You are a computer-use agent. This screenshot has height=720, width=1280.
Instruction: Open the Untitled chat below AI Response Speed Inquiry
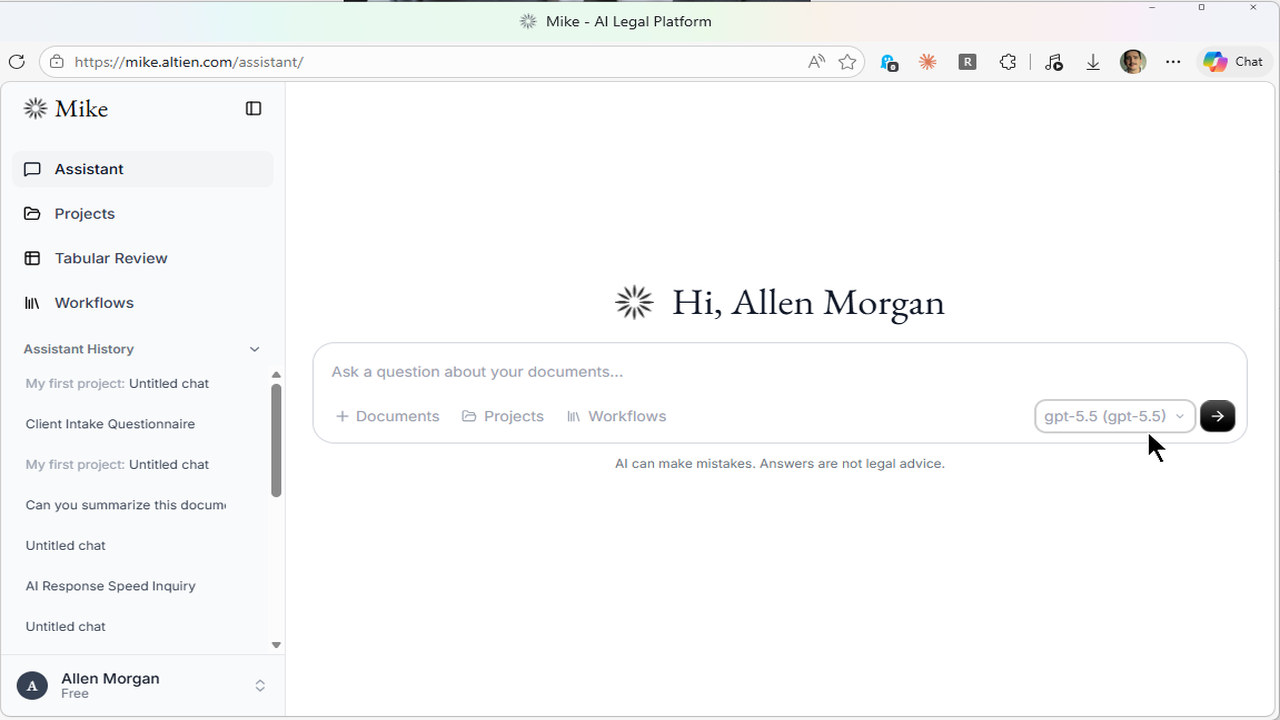click(x=65, y=626)
